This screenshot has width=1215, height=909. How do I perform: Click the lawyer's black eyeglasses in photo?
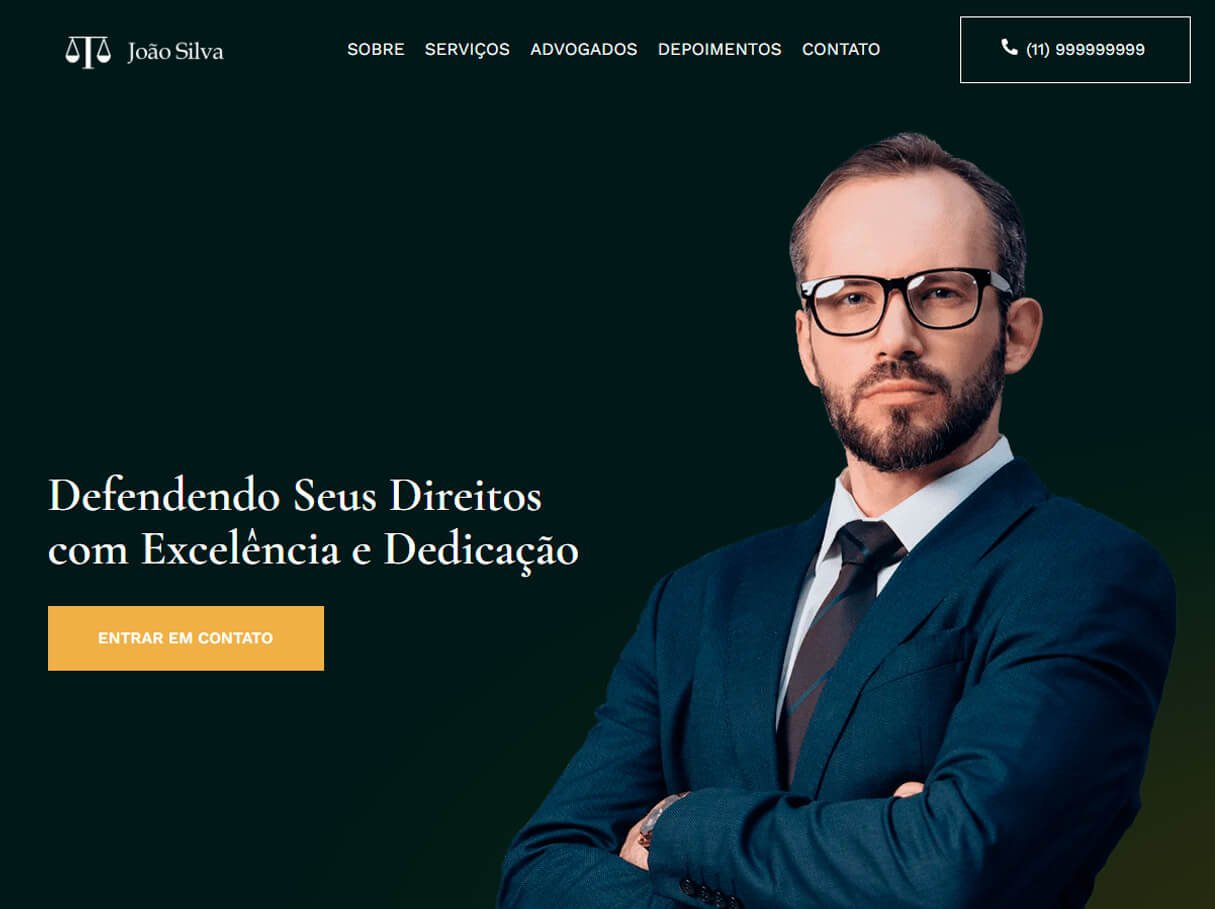tap(903, 300)
